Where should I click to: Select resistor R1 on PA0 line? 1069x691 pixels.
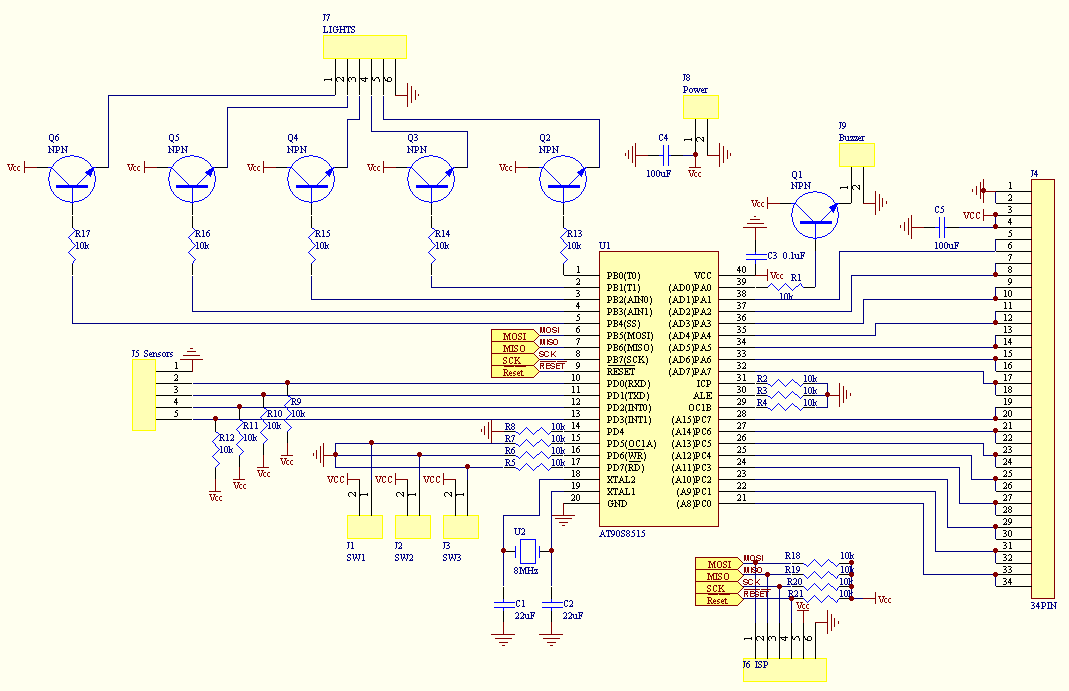coord(785,287)
